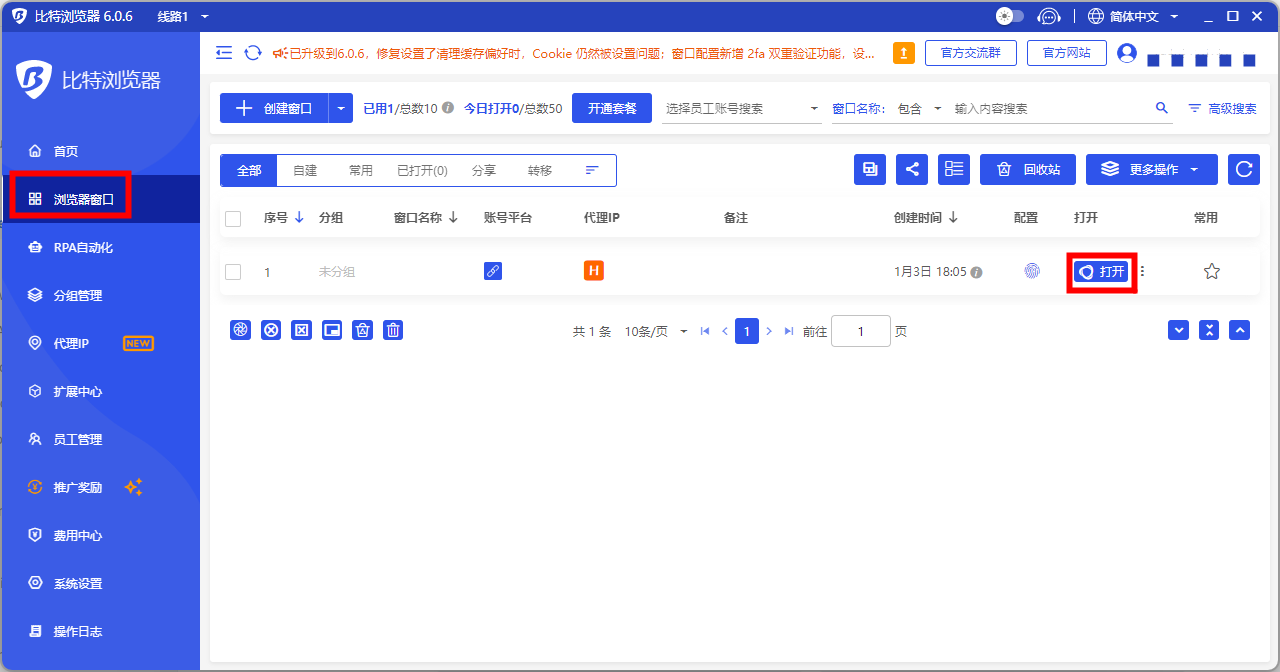Go to last page with the skip-forward icon
The width and height of the screenshot is (1280, 672).
789,331
